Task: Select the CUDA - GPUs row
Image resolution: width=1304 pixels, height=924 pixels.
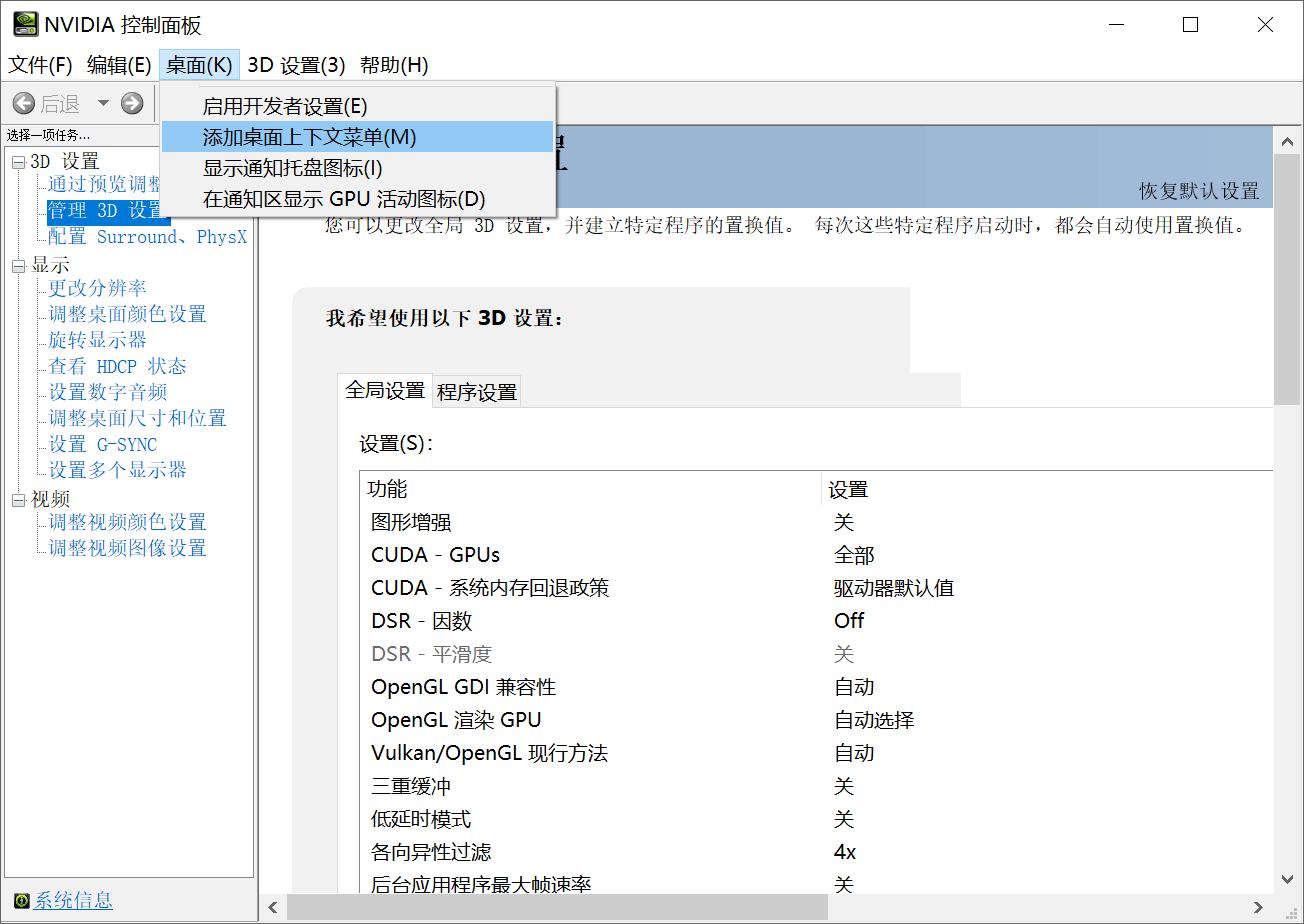Action: [816, 555]
